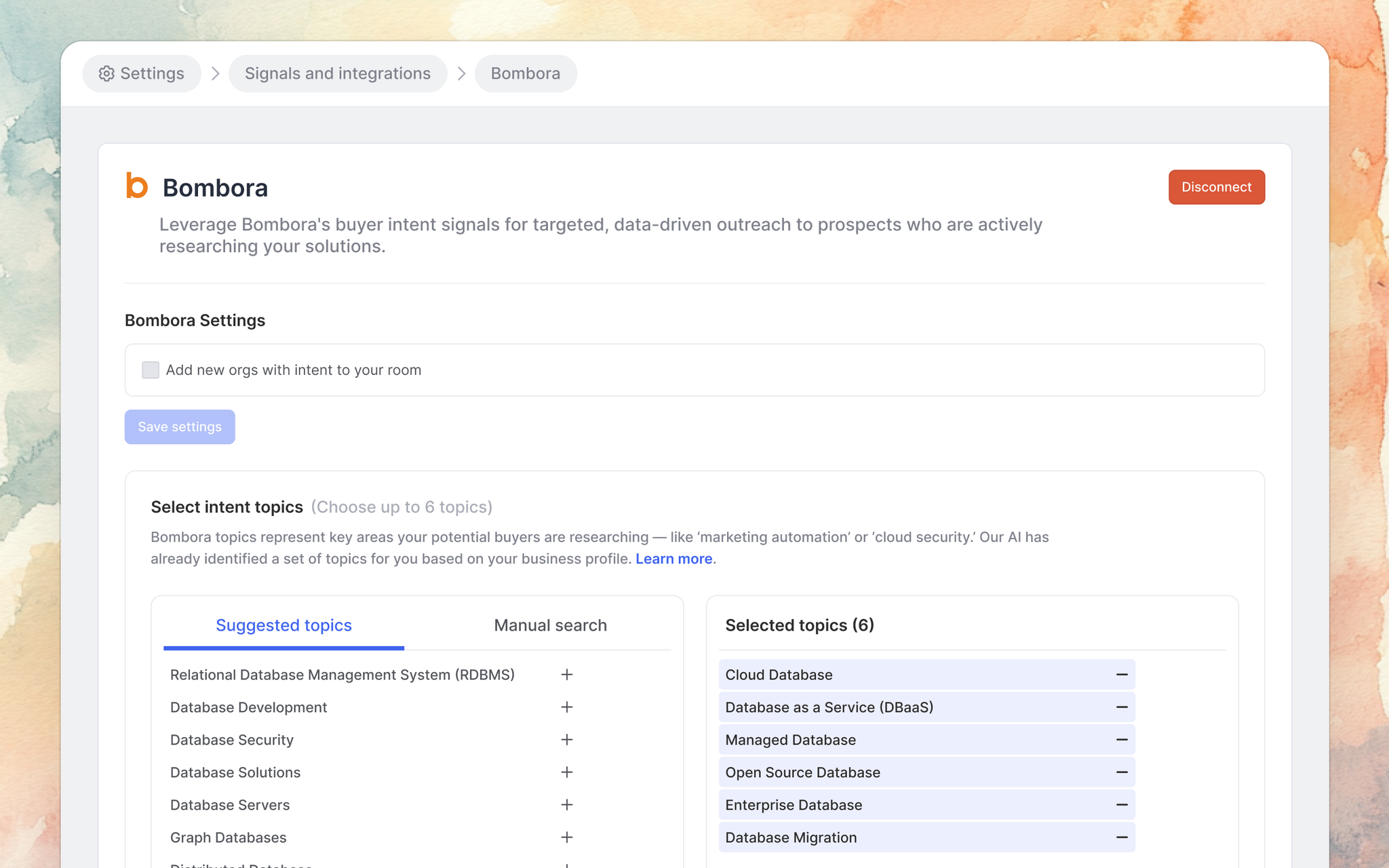The image size is (1389, 868).
Task: Add Graph Databases topic via plus icon
Action: pos(567,837)
